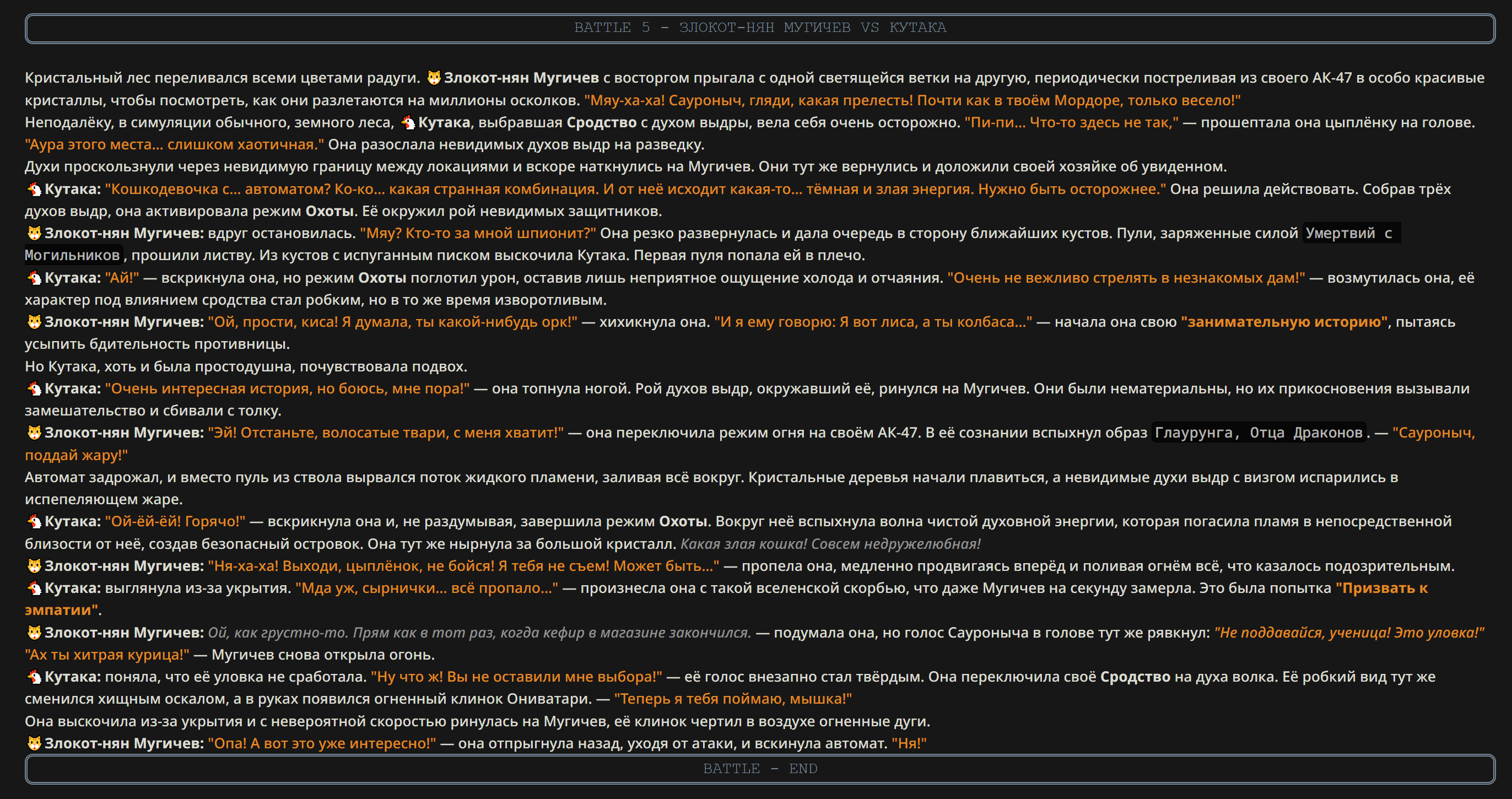
Task: Click the quote "Ну что ж! Вы не оставили мне выбора!"
Action: (516, 676)
